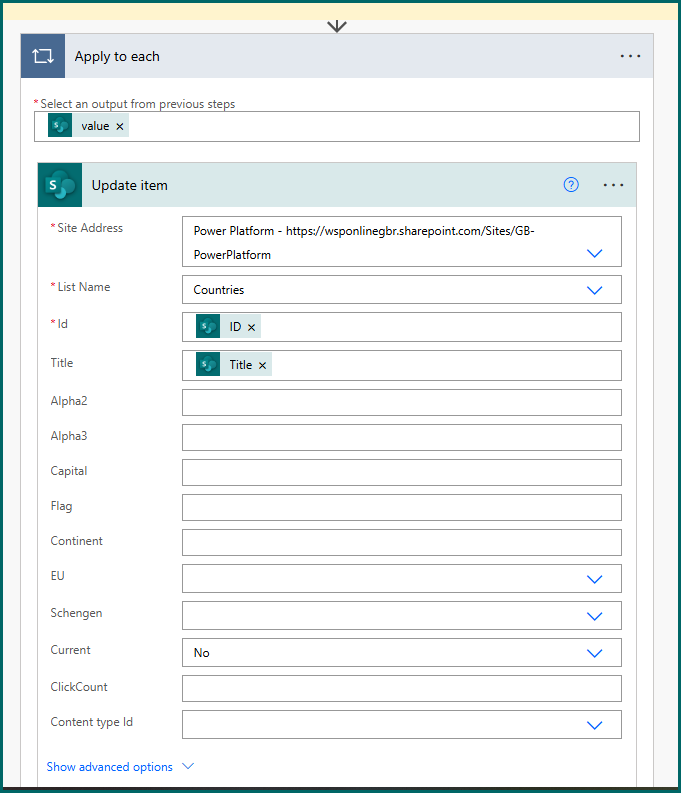
Task: Remove the value token
Action: 120,126
